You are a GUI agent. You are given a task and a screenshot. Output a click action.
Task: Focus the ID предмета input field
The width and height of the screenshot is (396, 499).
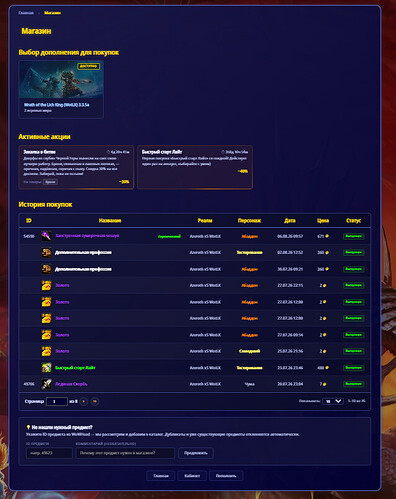49,453
